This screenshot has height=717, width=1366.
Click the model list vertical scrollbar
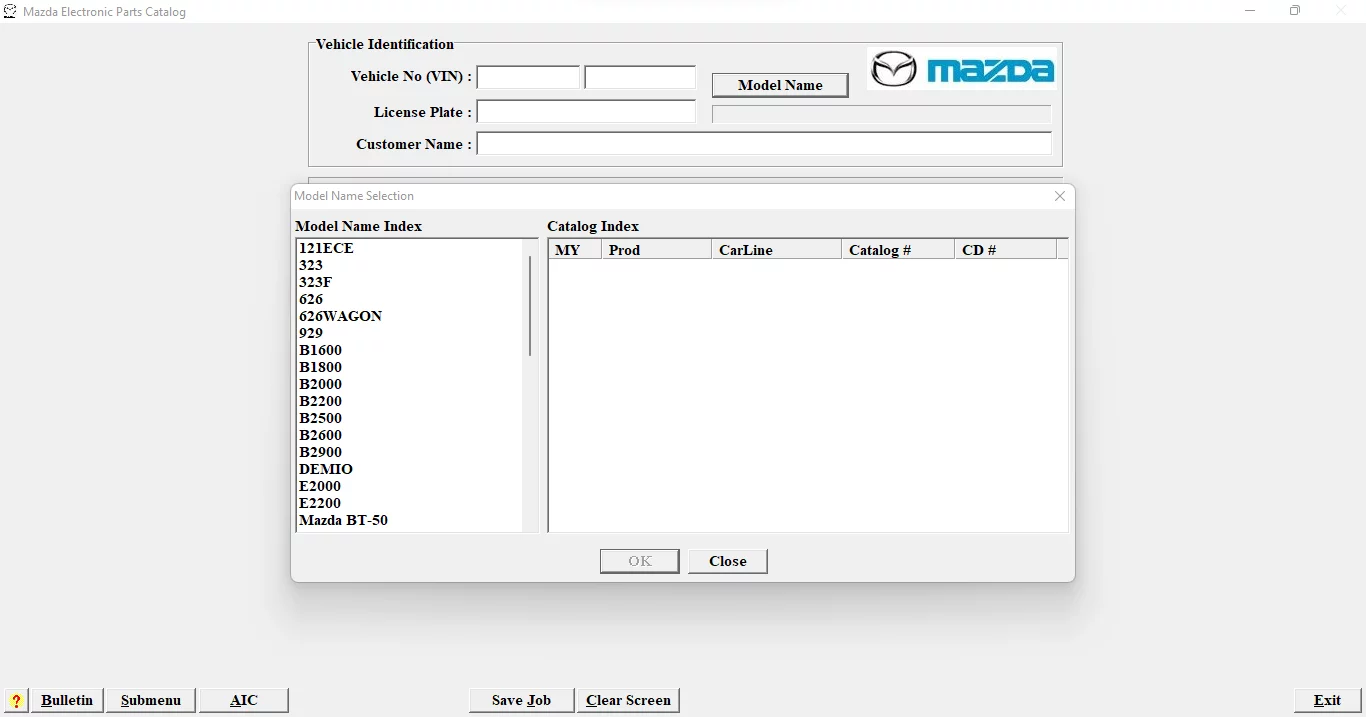[x=530, y=307]
